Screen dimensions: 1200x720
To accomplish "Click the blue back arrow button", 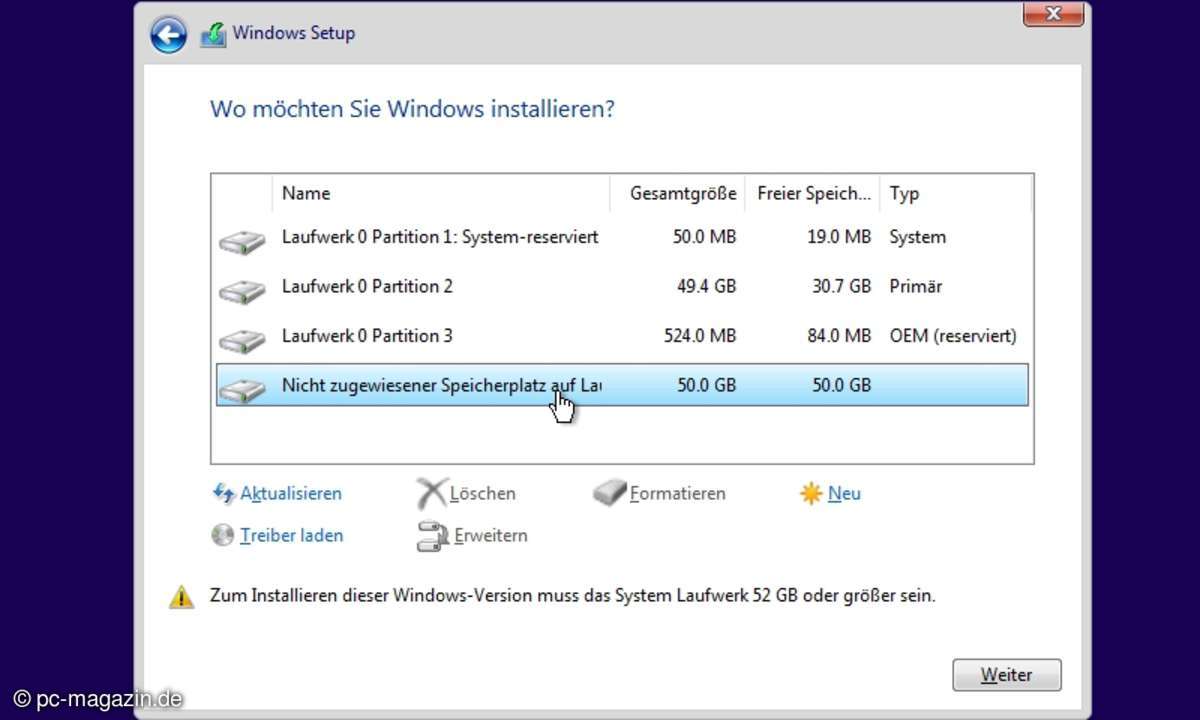I will click(x=169, y=35).
